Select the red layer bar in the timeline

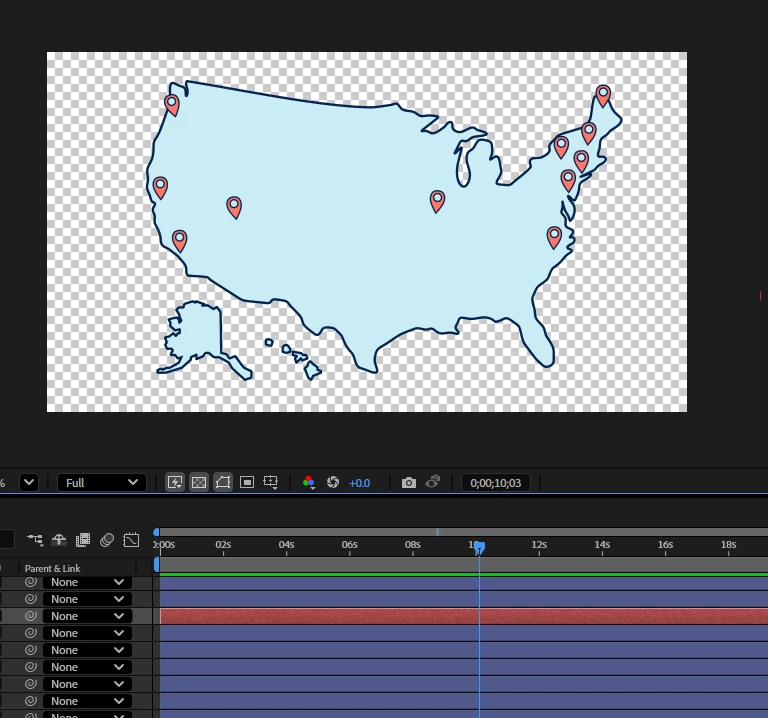[x=464, y=616]
